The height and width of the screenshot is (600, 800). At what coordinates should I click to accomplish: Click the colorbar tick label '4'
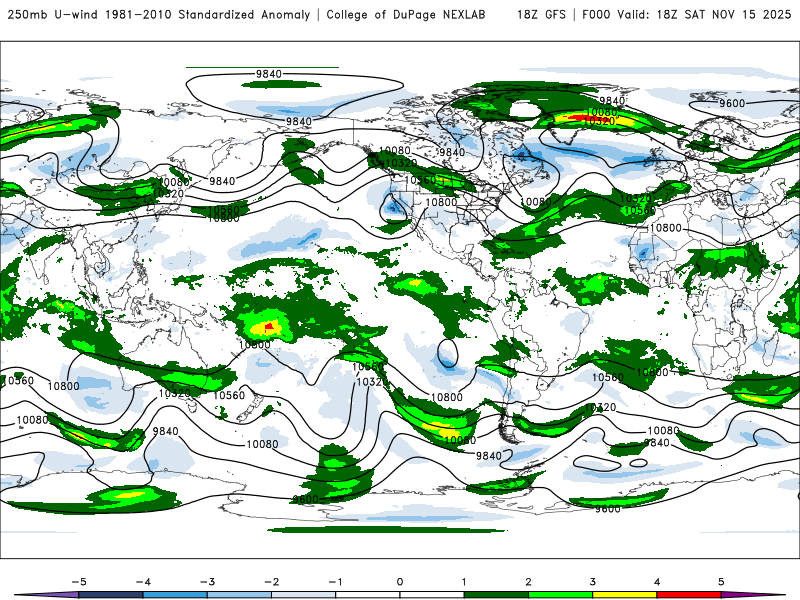(657, 582)
